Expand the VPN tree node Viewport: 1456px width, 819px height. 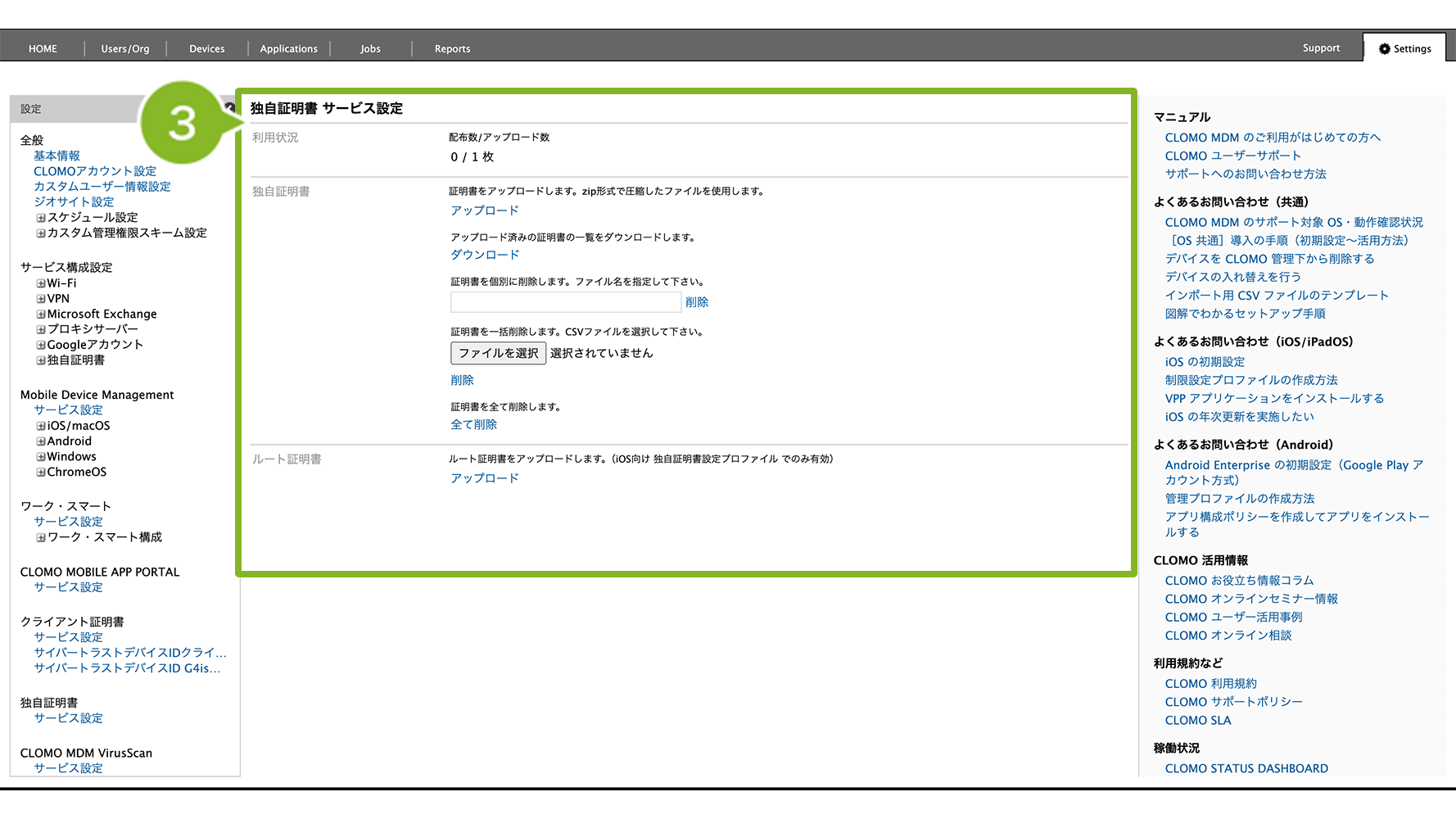coord(41,299)
